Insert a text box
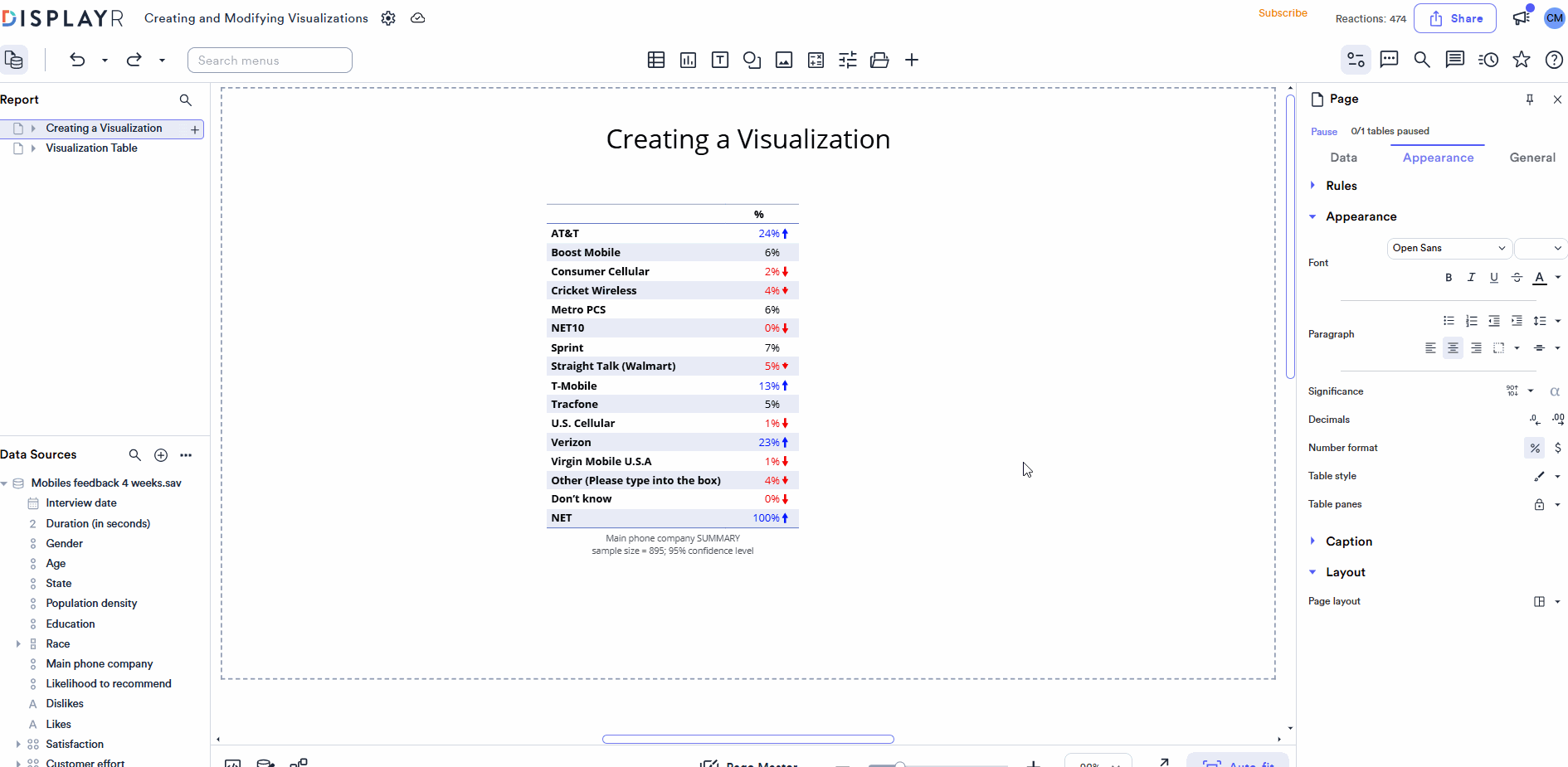 [x=719, y=60]
